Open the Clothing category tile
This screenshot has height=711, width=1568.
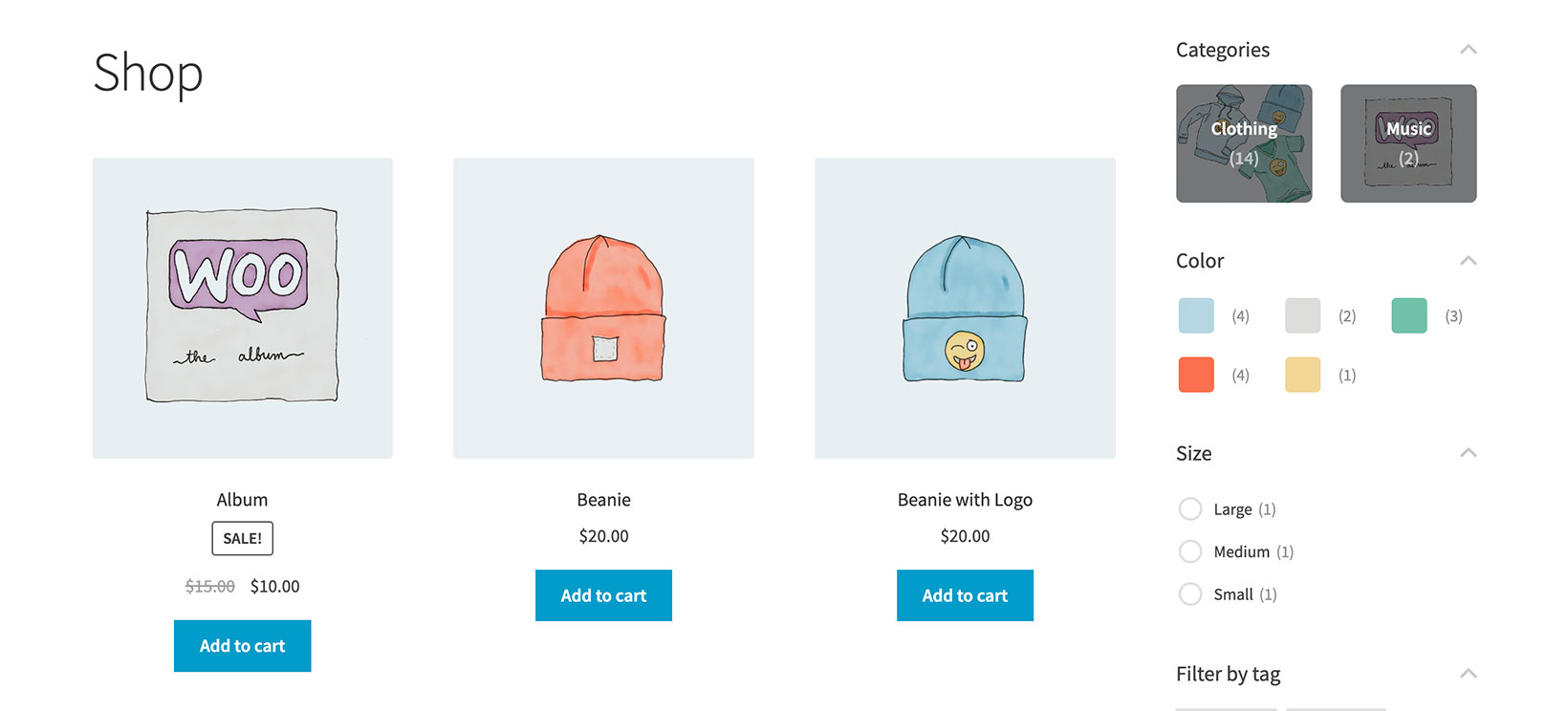pos(1244,143)
